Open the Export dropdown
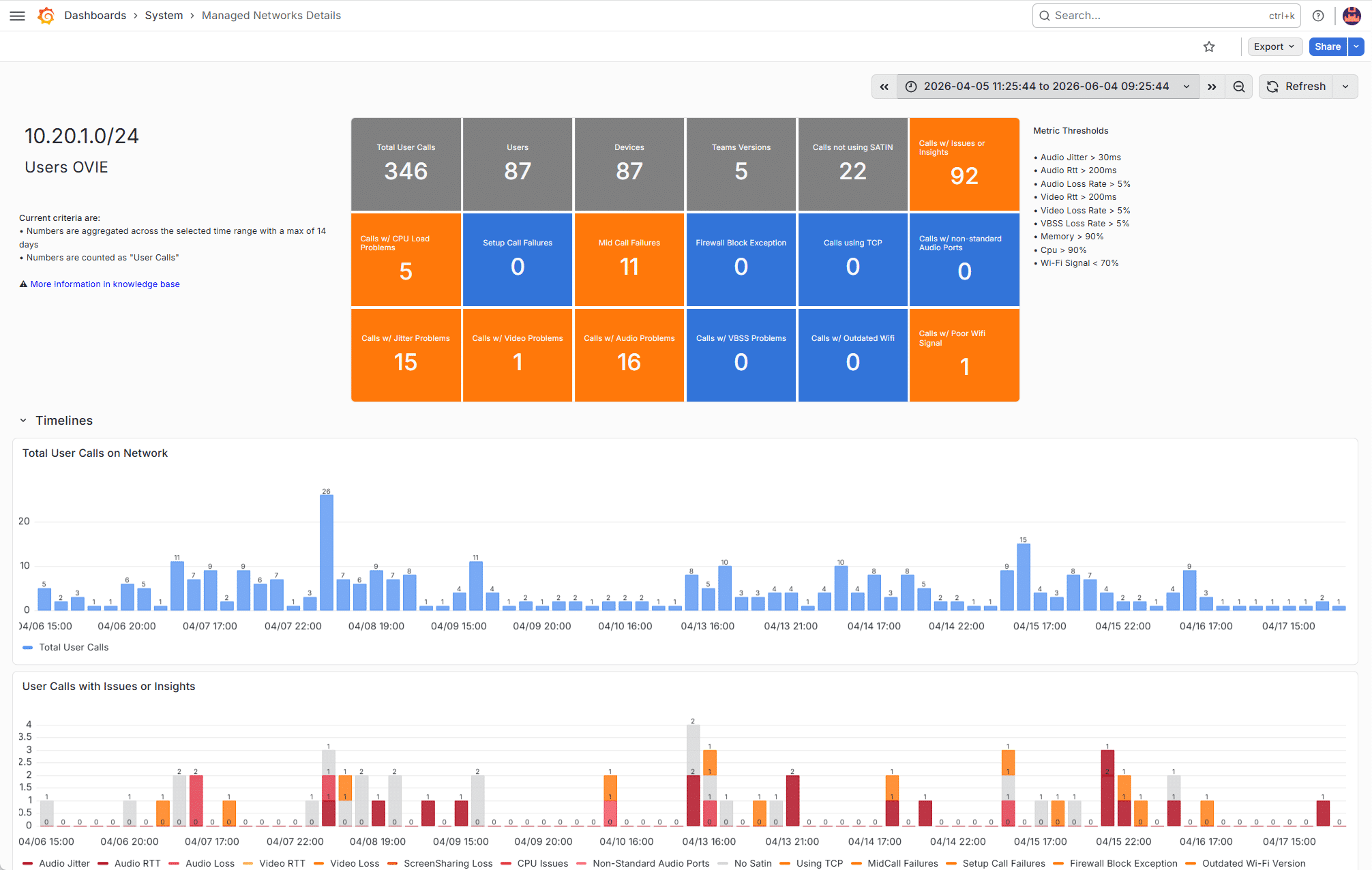 pyautogui.click(x=1274, y=46)
